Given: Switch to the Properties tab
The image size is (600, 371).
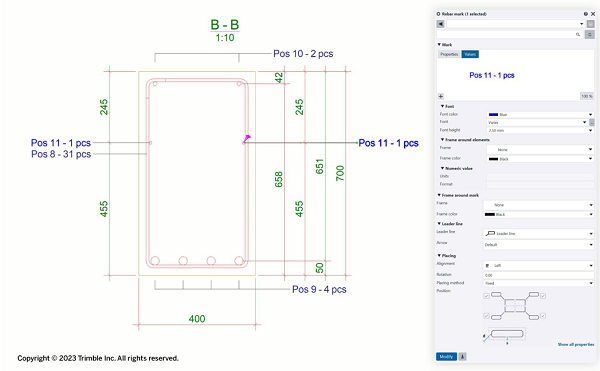Looking at the screenshot, I should 449,54.
